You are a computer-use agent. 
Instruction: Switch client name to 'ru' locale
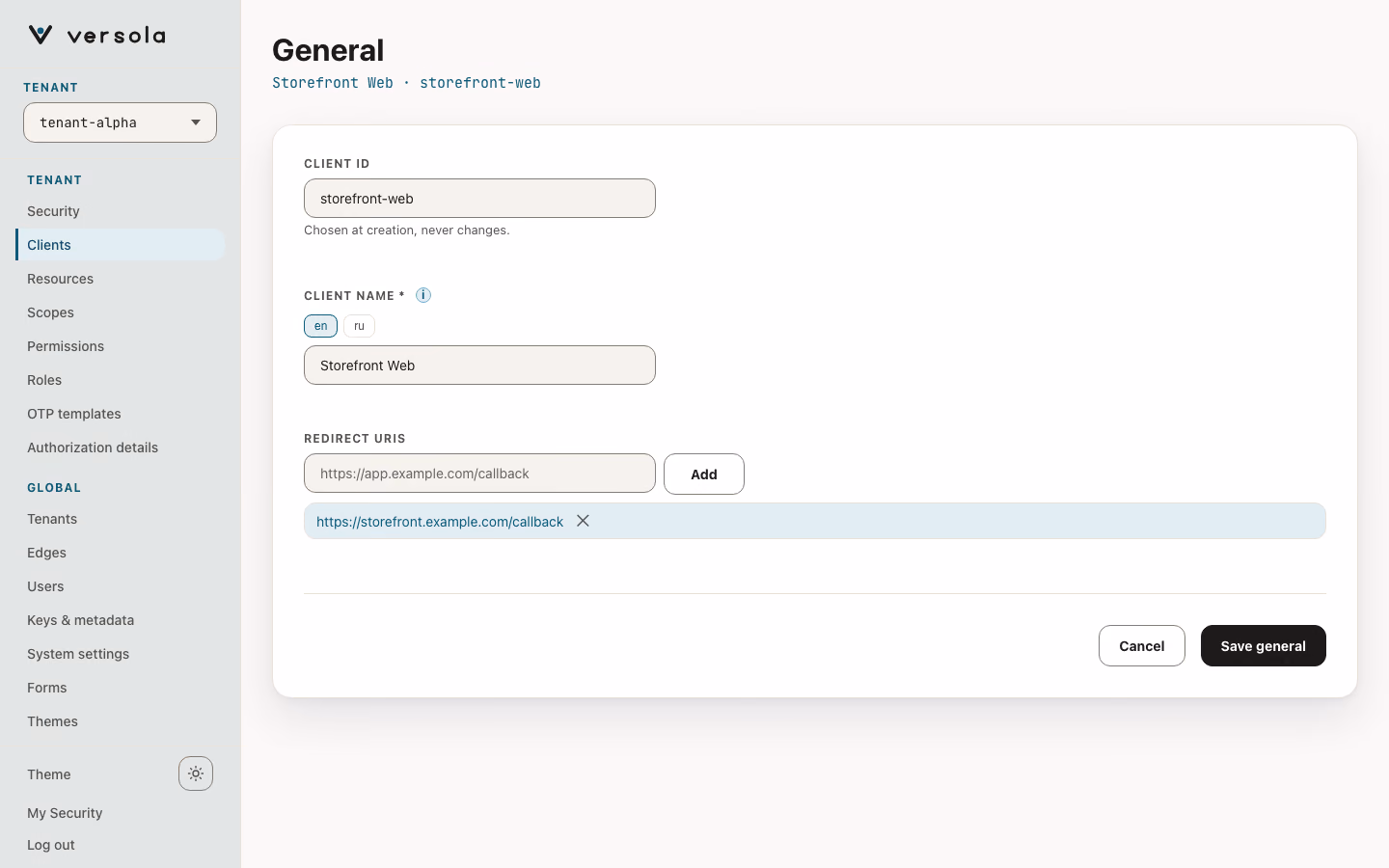pos(359,326)
